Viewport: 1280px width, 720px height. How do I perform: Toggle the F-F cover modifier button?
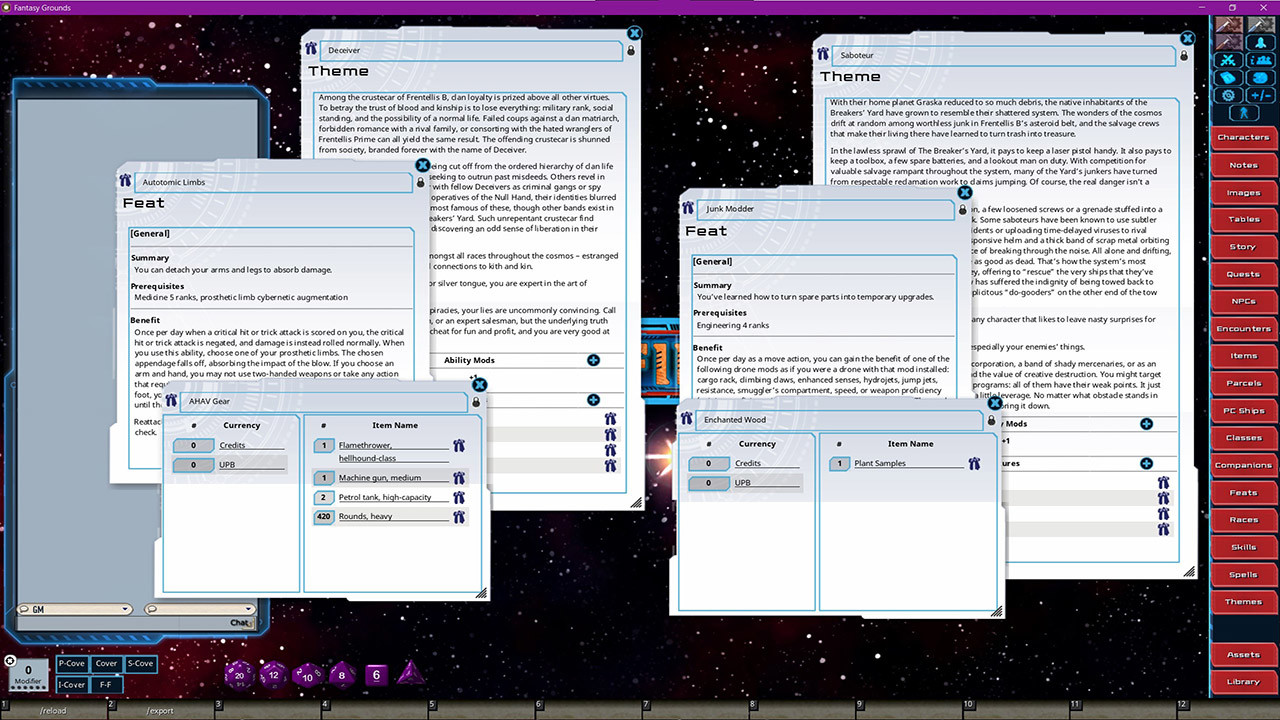[x=107, y=684]
